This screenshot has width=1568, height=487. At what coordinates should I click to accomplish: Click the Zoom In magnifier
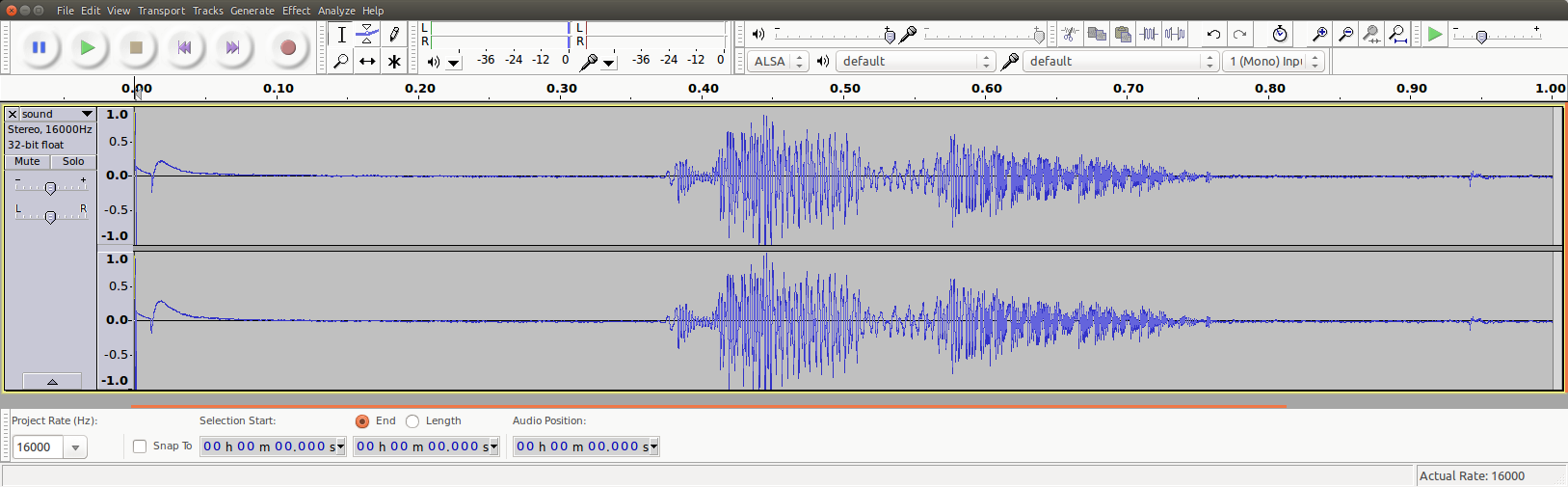1319,35
